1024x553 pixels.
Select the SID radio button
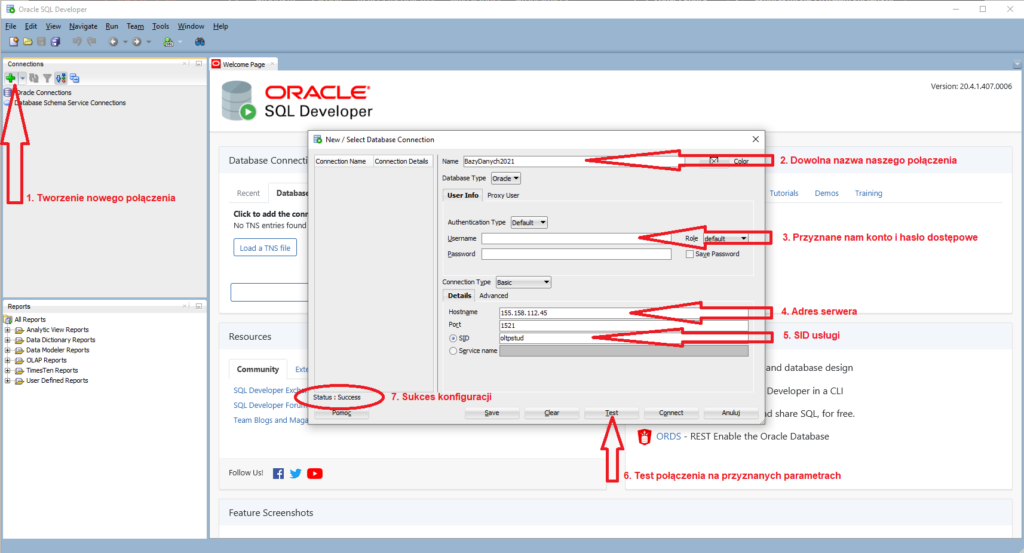click(x=453, y=338)
